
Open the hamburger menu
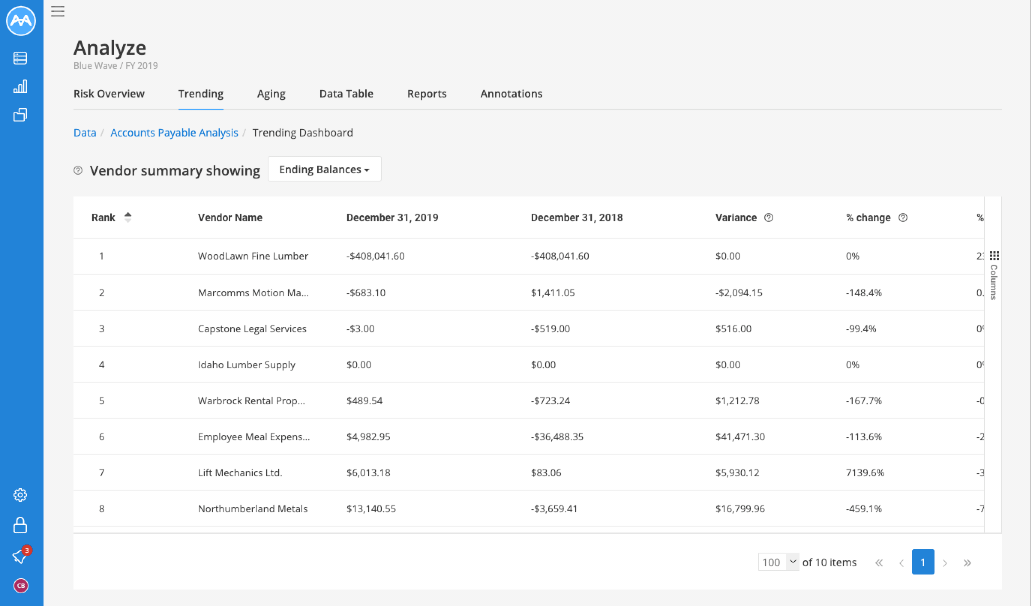point(58,11)
